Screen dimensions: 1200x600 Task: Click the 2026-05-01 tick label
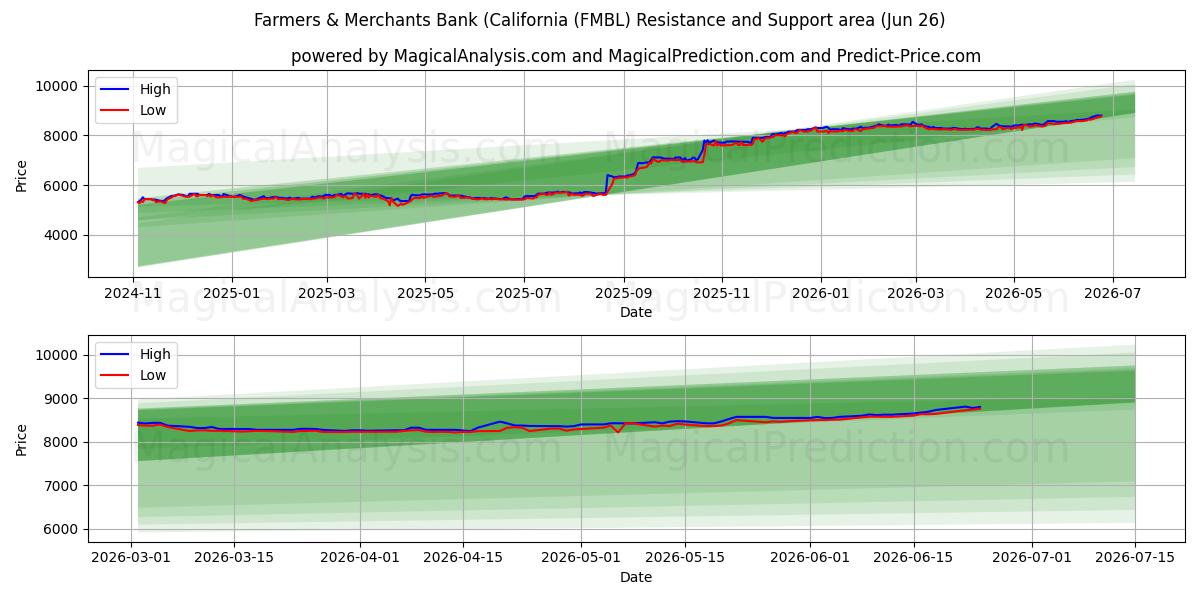tap(581, 558)
